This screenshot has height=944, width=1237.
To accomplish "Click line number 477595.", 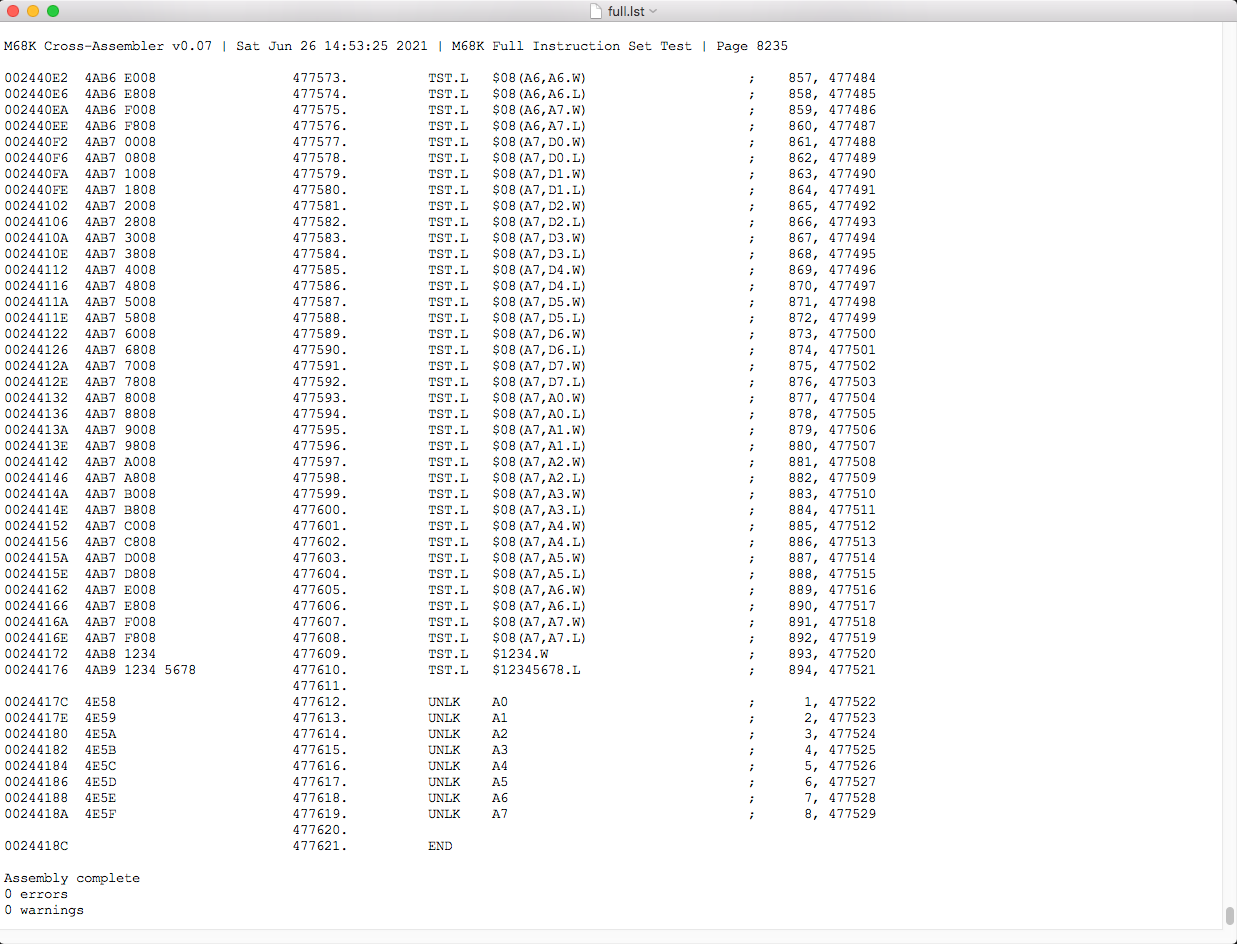I will [320, 430].
